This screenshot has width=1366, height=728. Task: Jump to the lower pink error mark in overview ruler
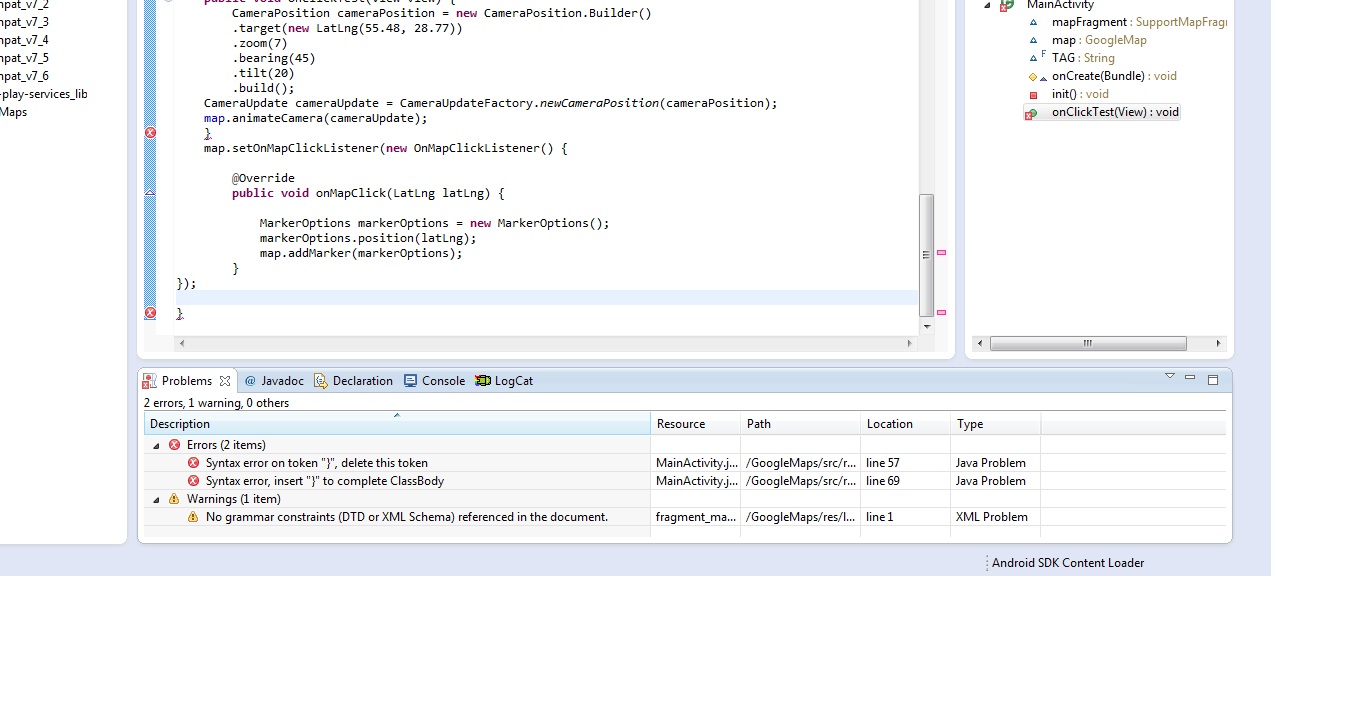941,312
